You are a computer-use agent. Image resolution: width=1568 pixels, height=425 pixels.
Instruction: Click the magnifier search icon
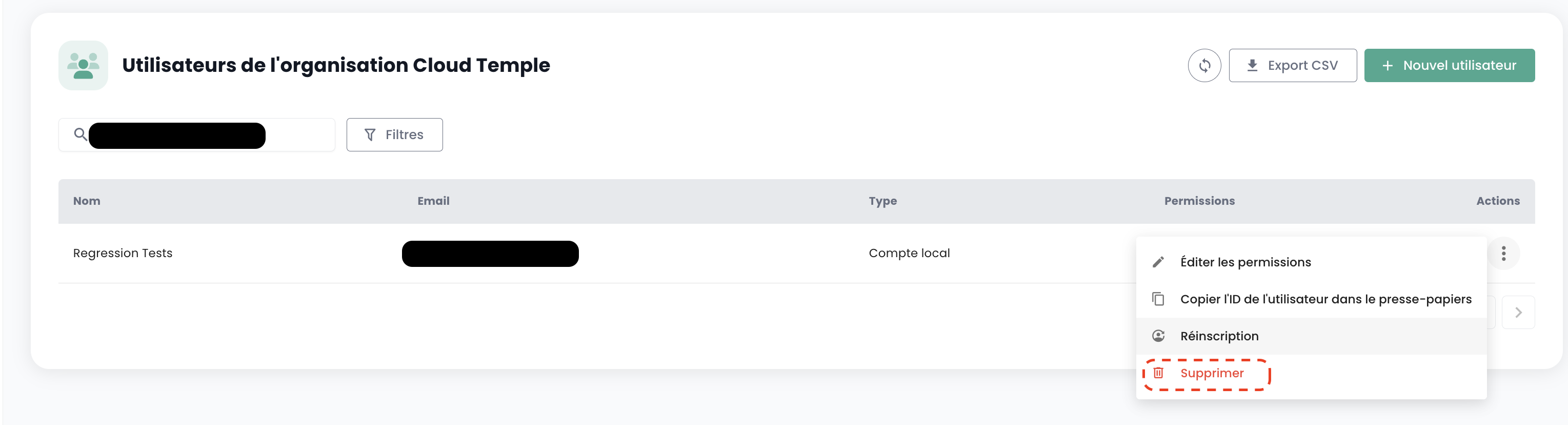[80, 134]
